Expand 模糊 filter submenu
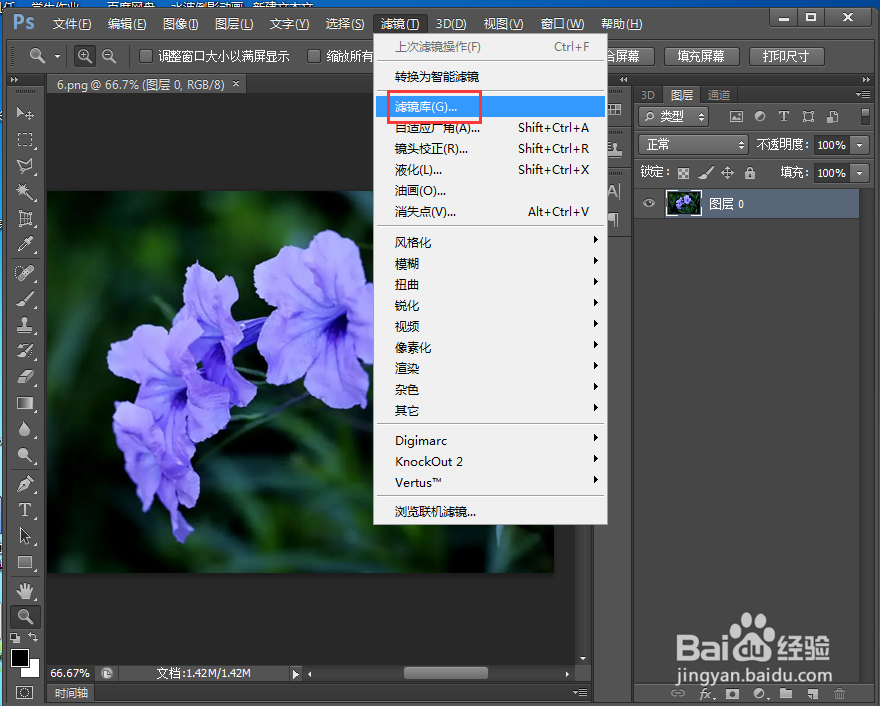Viewport: 880px width, 706px height. (x=490, y=263)
